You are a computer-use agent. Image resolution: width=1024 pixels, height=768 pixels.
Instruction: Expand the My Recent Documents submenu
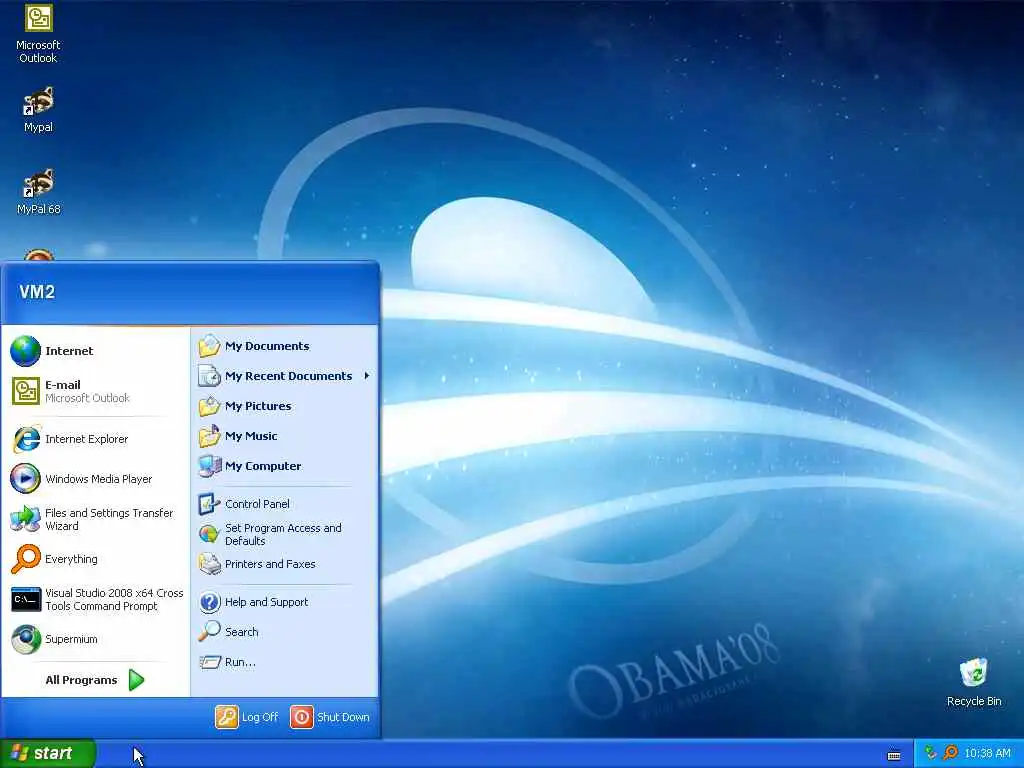tap(285, 376)
